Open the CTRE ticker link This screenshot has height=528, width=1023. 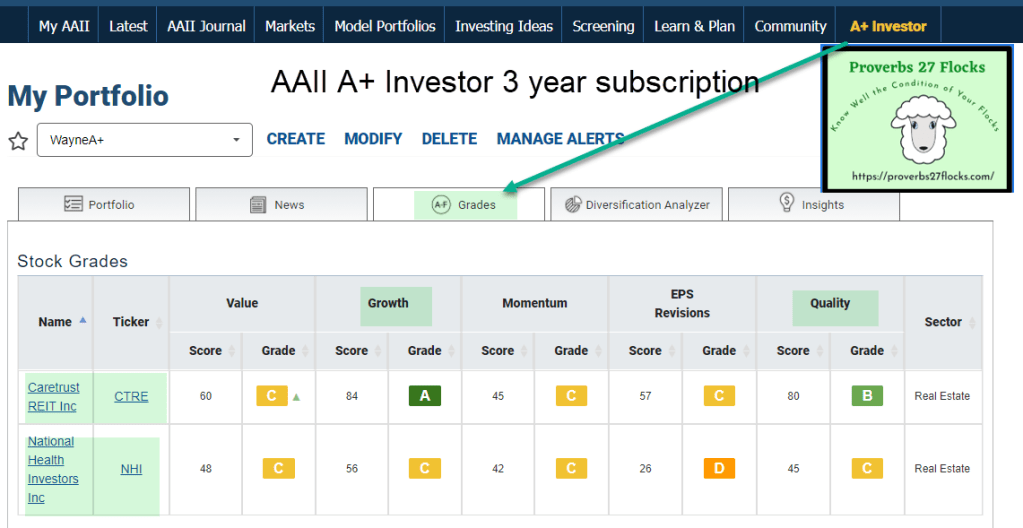pyautogui.click(x=131, y=396)
